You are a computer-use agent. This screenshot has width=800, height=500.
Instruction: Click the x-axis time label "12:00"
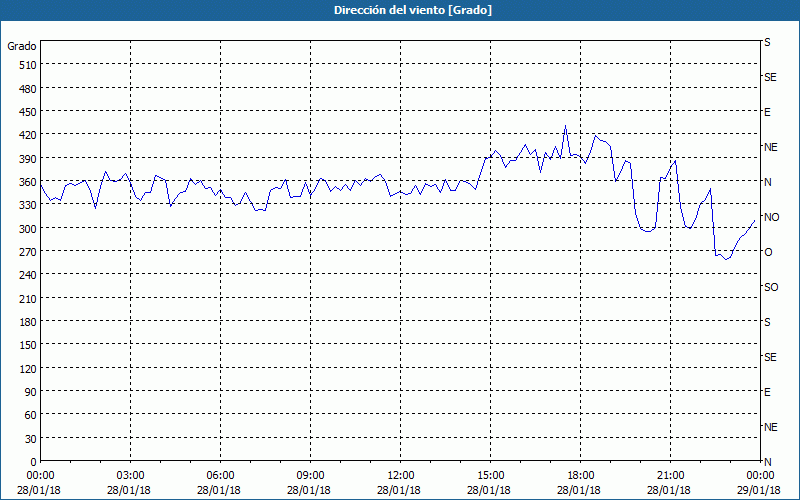pyautogui.click(x=401, y=476)
